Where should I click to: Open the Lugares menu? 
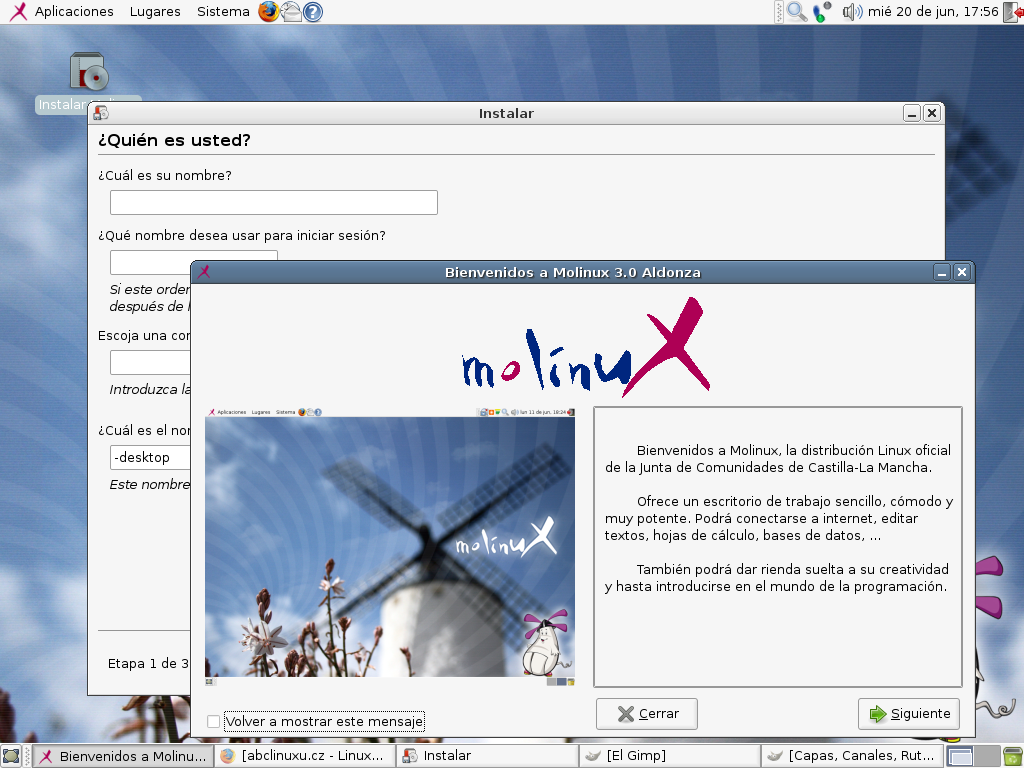coord(155,12)
